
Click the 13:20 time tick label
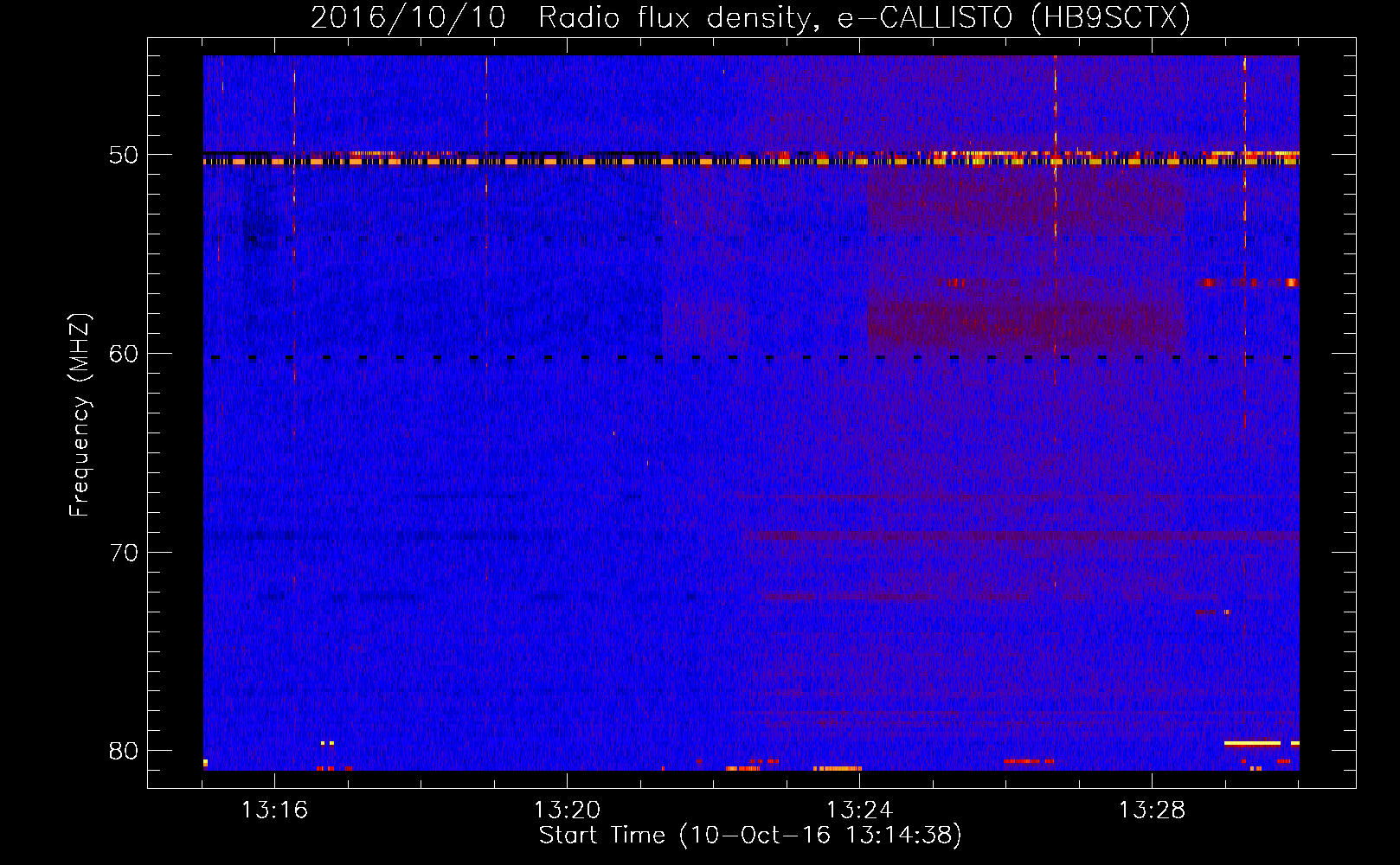[x=567, y=810]
